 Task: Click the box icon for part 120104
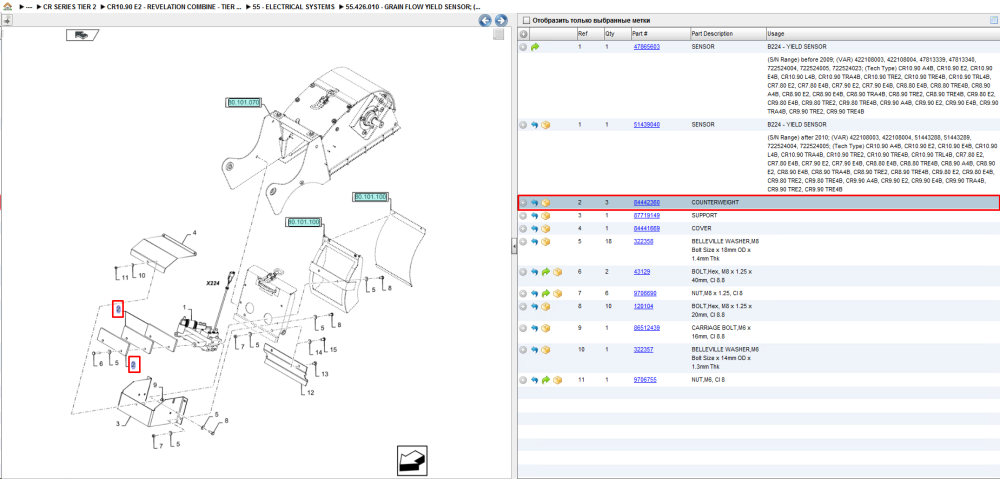coord(546,307)
